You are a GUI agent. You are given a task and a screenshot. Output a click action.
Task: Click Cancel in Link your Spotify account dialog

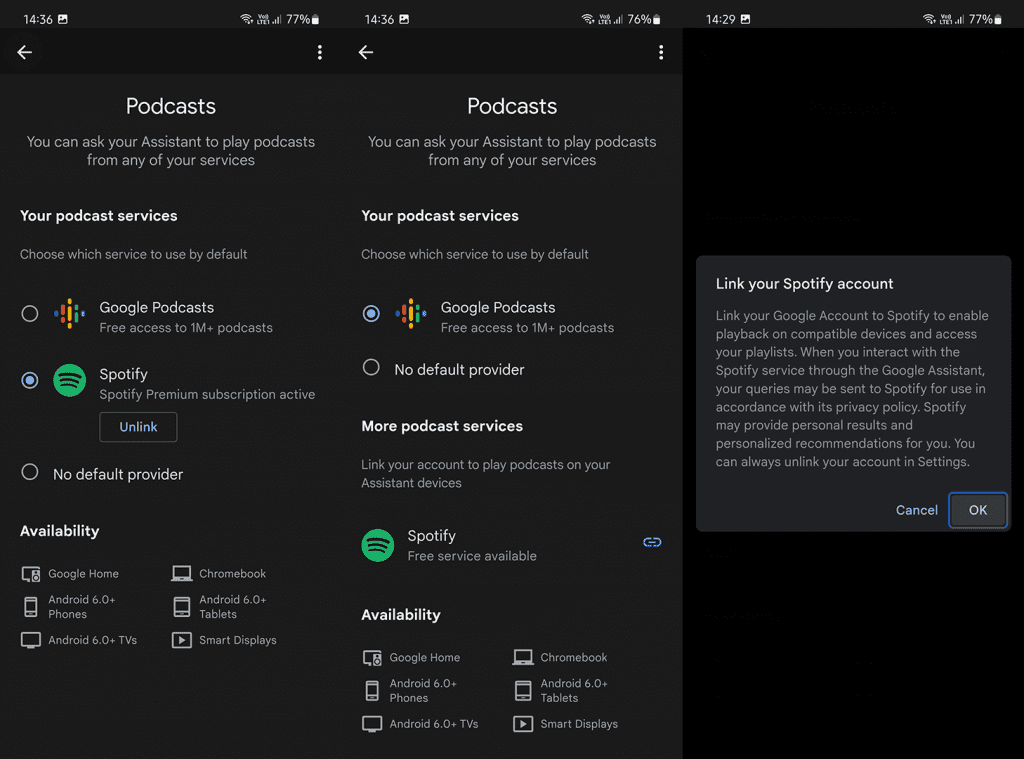916,510
